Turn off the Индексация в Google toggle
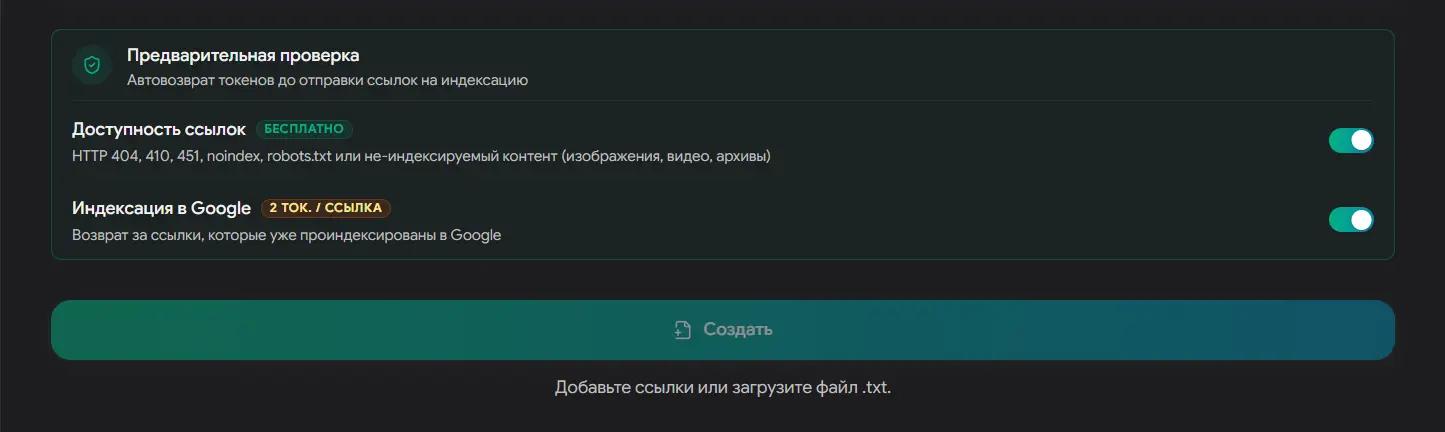Viewport: 1445px width, 432px height. (1351, 219)
